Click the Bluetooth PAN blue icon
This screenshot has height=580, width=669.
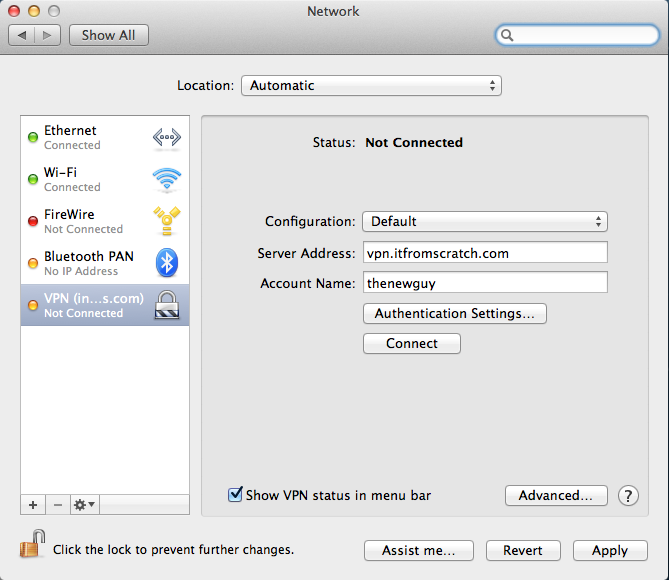(x=167, y=262)
